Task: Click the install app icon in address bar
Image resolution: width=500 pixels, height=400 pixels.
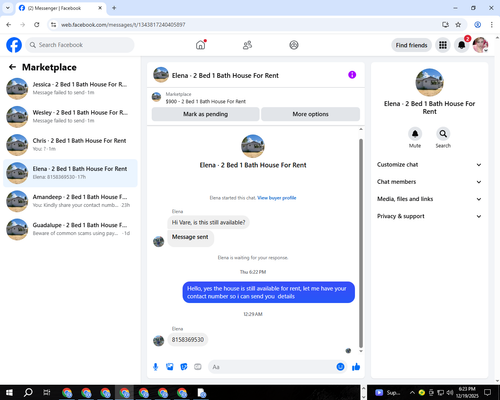Action: (445, 25)
